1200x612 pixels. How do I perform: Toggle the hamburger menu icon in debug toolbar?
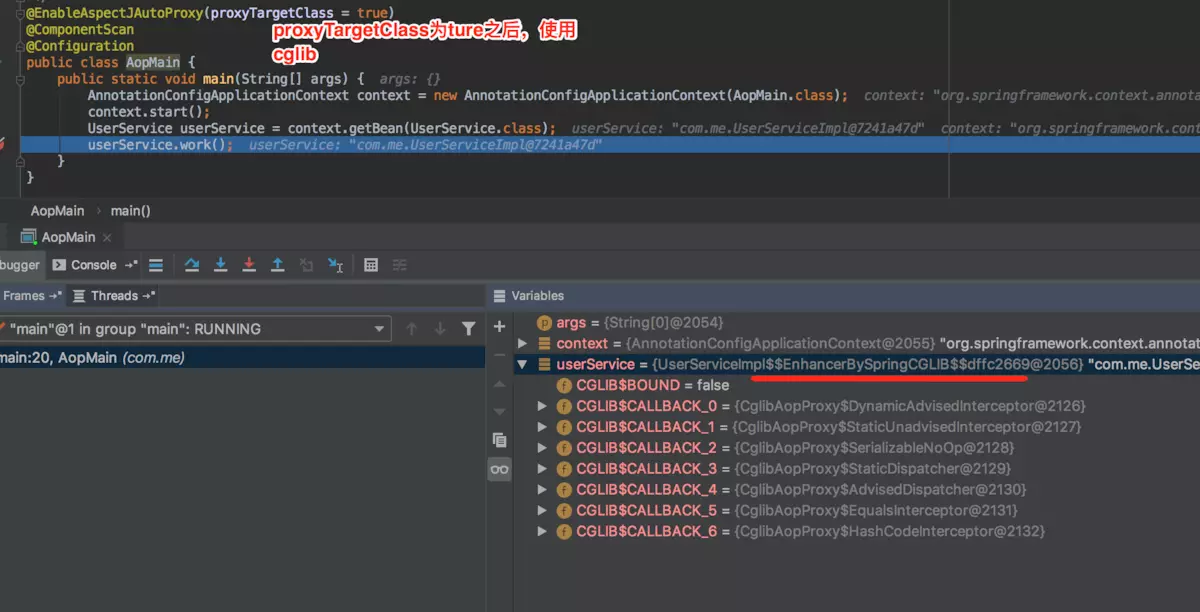coord(155,265)
